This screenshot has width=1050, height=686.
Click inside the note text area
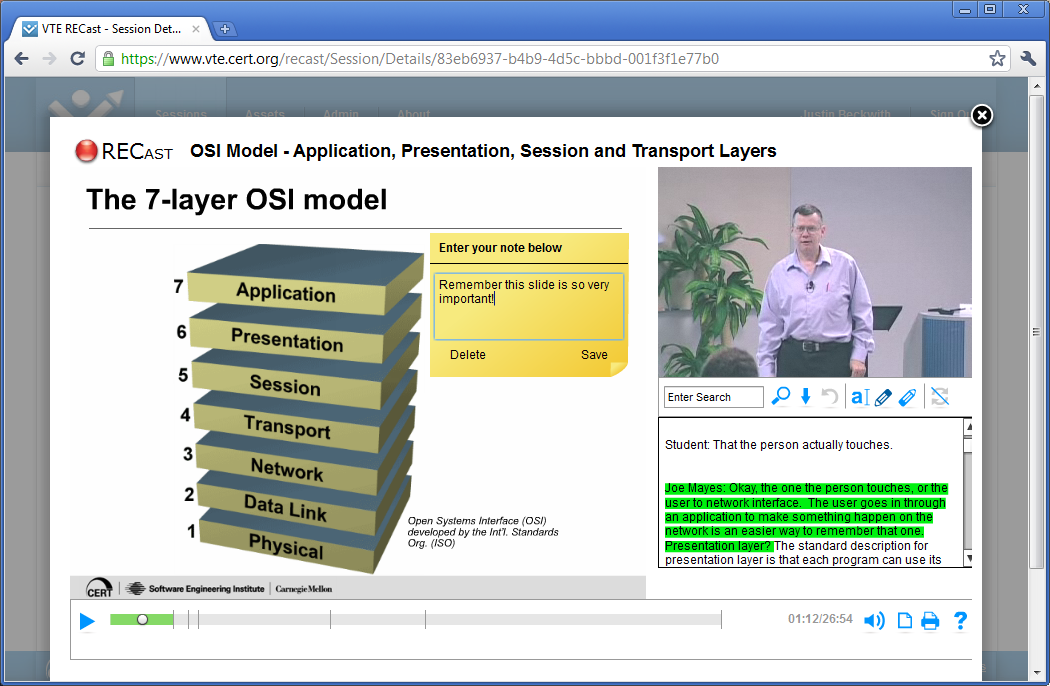point(528,306)
